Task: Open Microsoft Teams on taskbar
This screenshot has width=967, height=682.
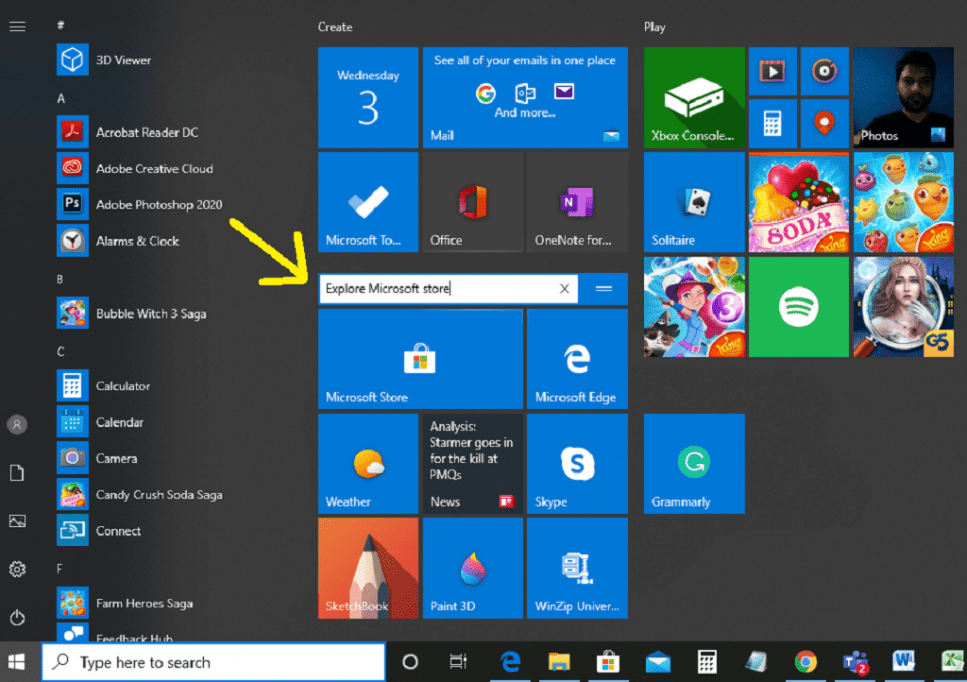Action: pyautogui.click(x=855, y=662)
